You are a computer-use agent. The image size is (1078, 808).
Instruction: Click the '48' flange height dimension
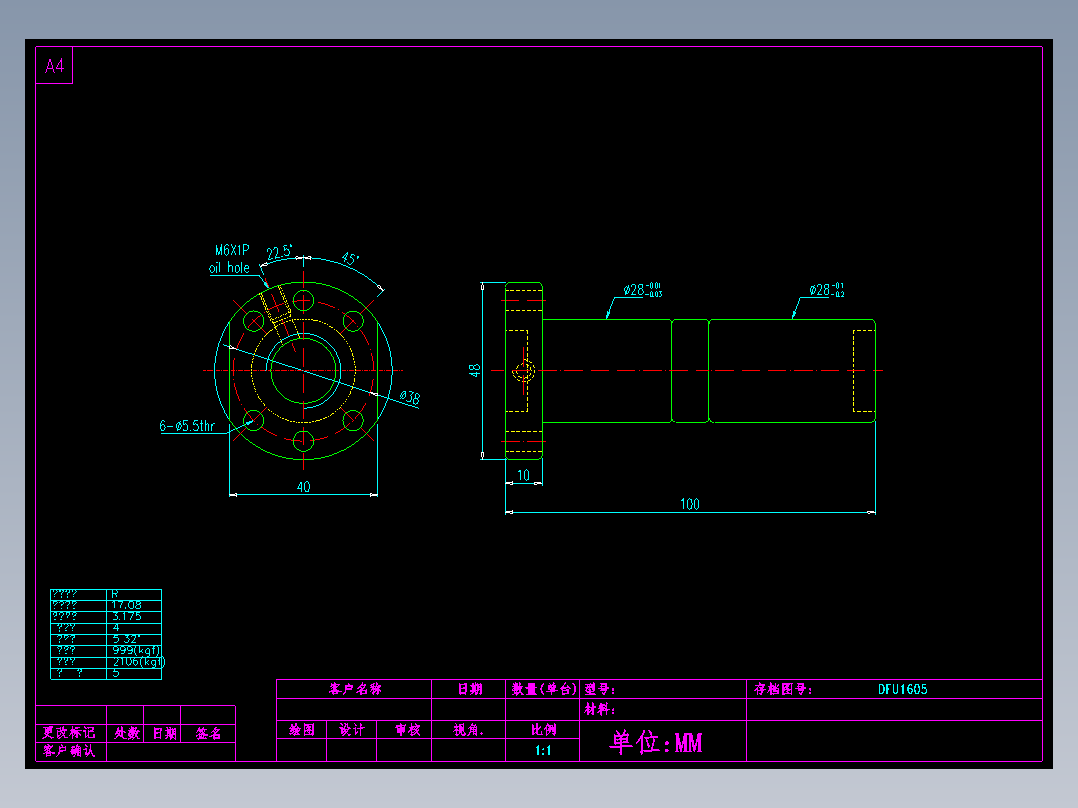[474, 370]
